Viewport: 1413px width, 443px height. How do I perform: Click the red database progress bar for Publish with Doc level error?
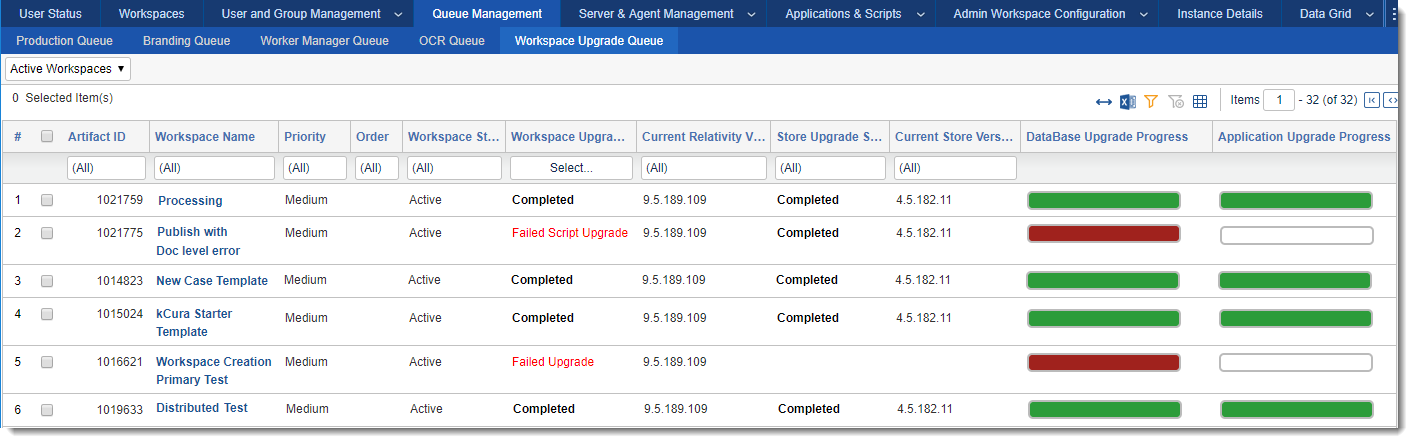click(1104, 234)
